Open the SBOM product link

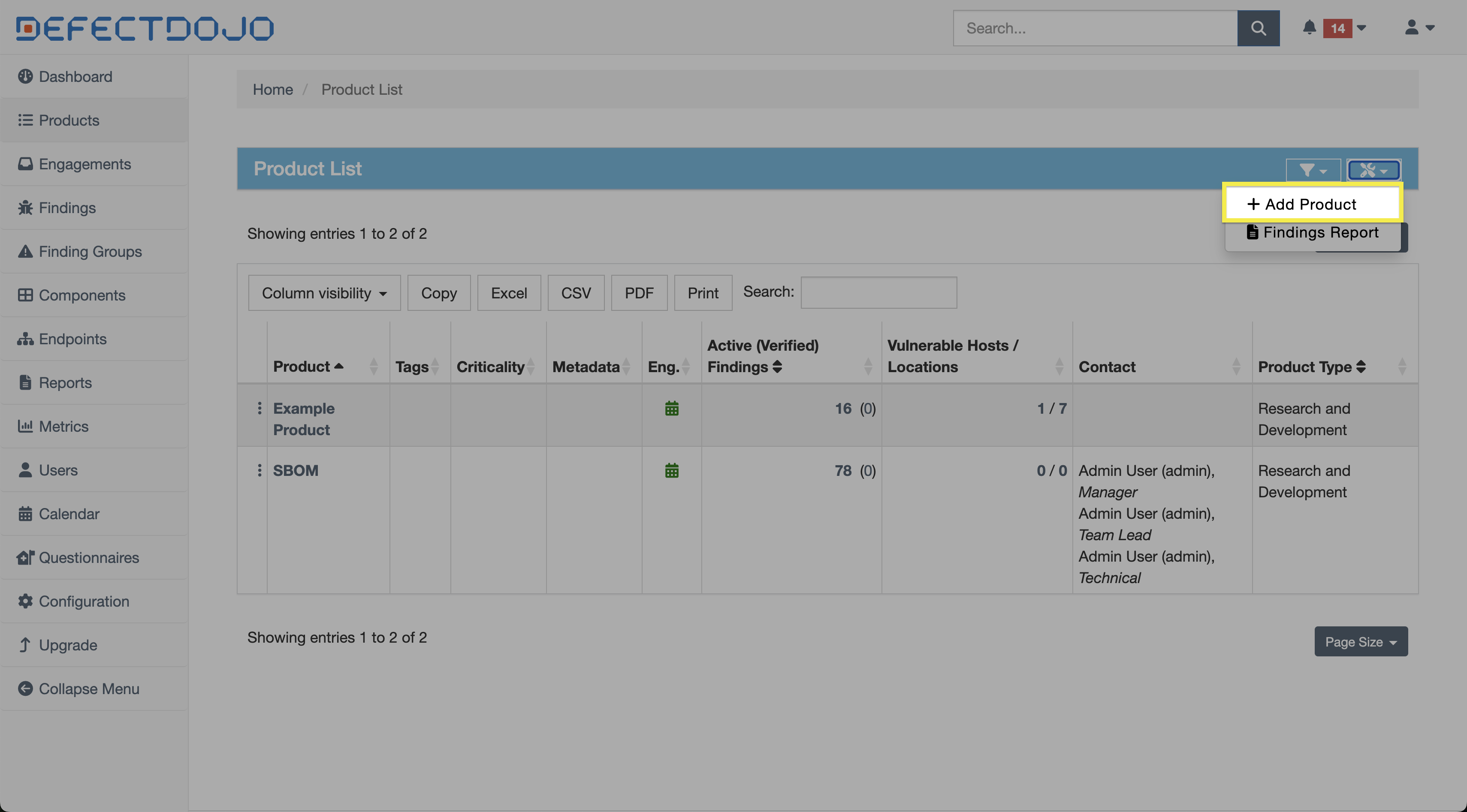coord(296,471)
